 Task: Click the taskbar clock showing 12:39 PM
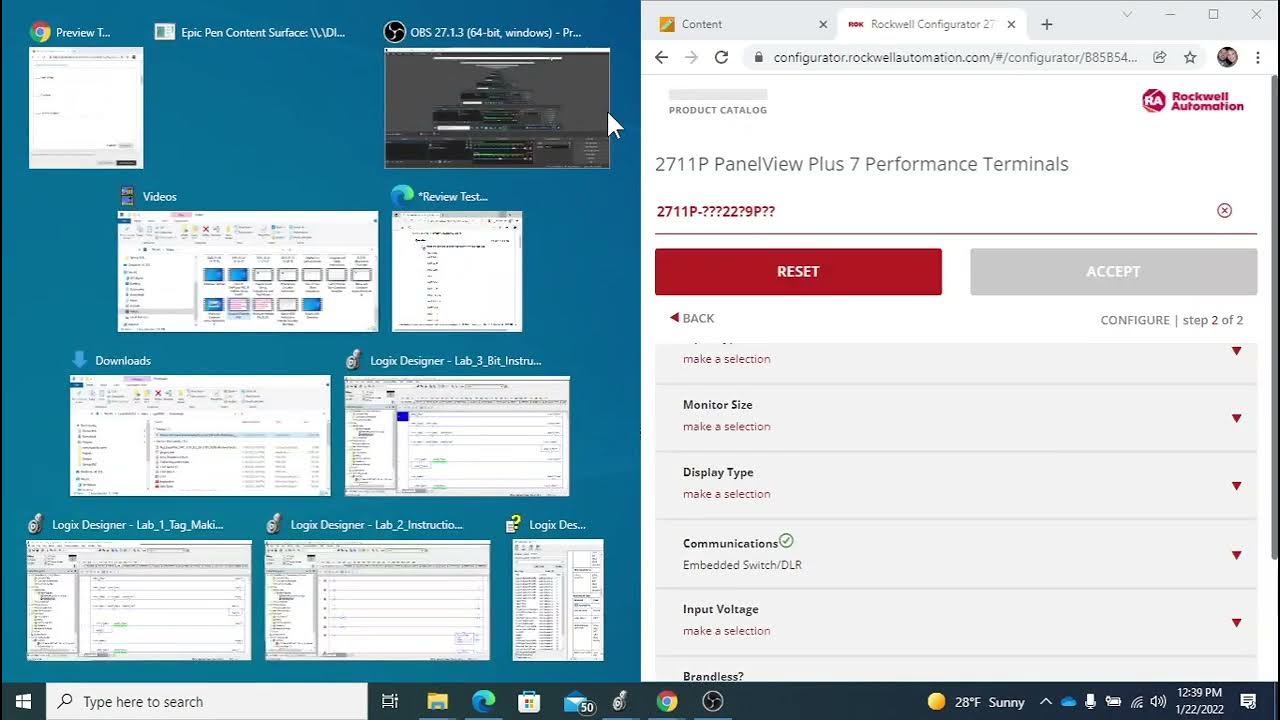[1199, 701]
